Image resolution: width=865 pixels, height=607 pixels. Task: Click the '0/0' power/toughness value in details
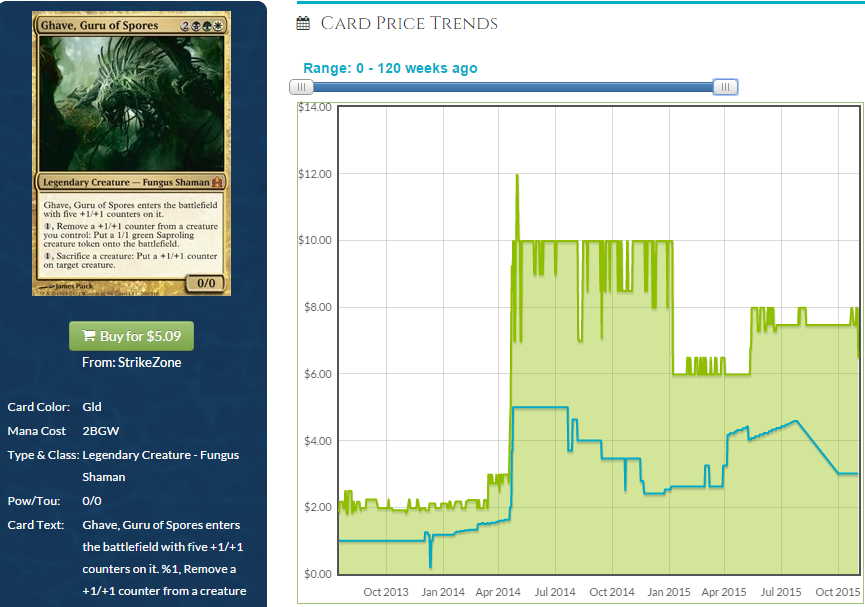pos(92,501)
